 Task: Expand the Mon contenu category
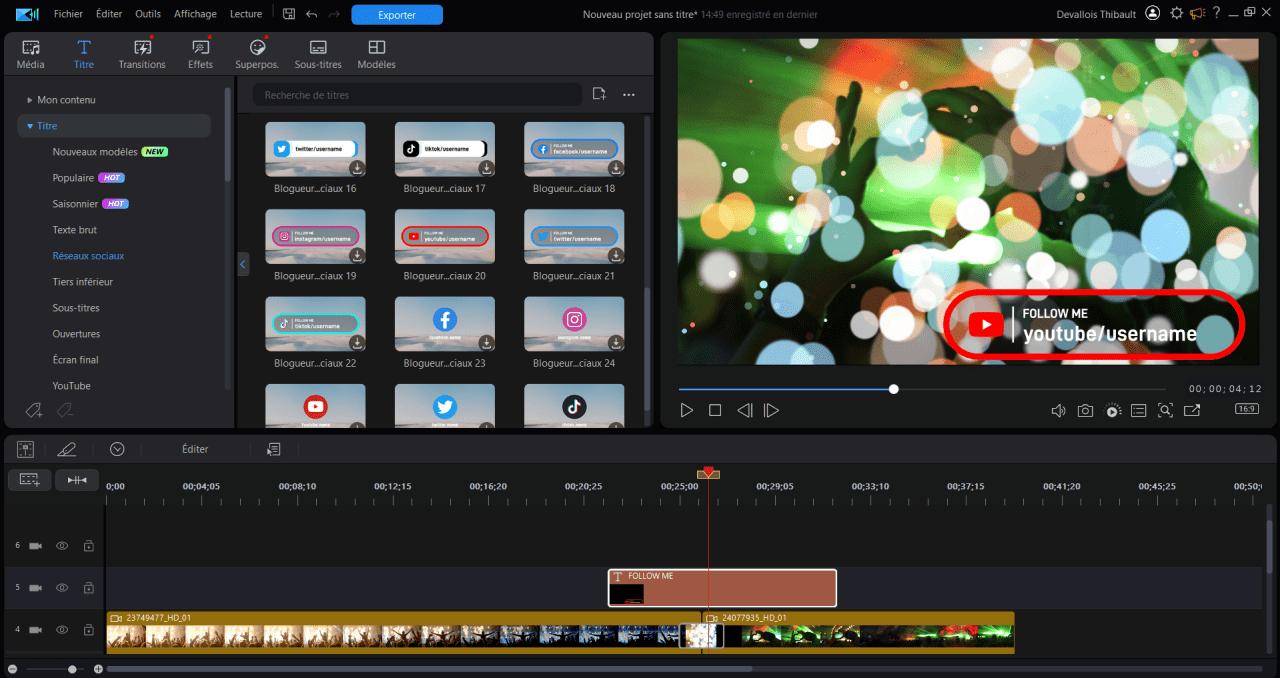(x=30, y=100)
